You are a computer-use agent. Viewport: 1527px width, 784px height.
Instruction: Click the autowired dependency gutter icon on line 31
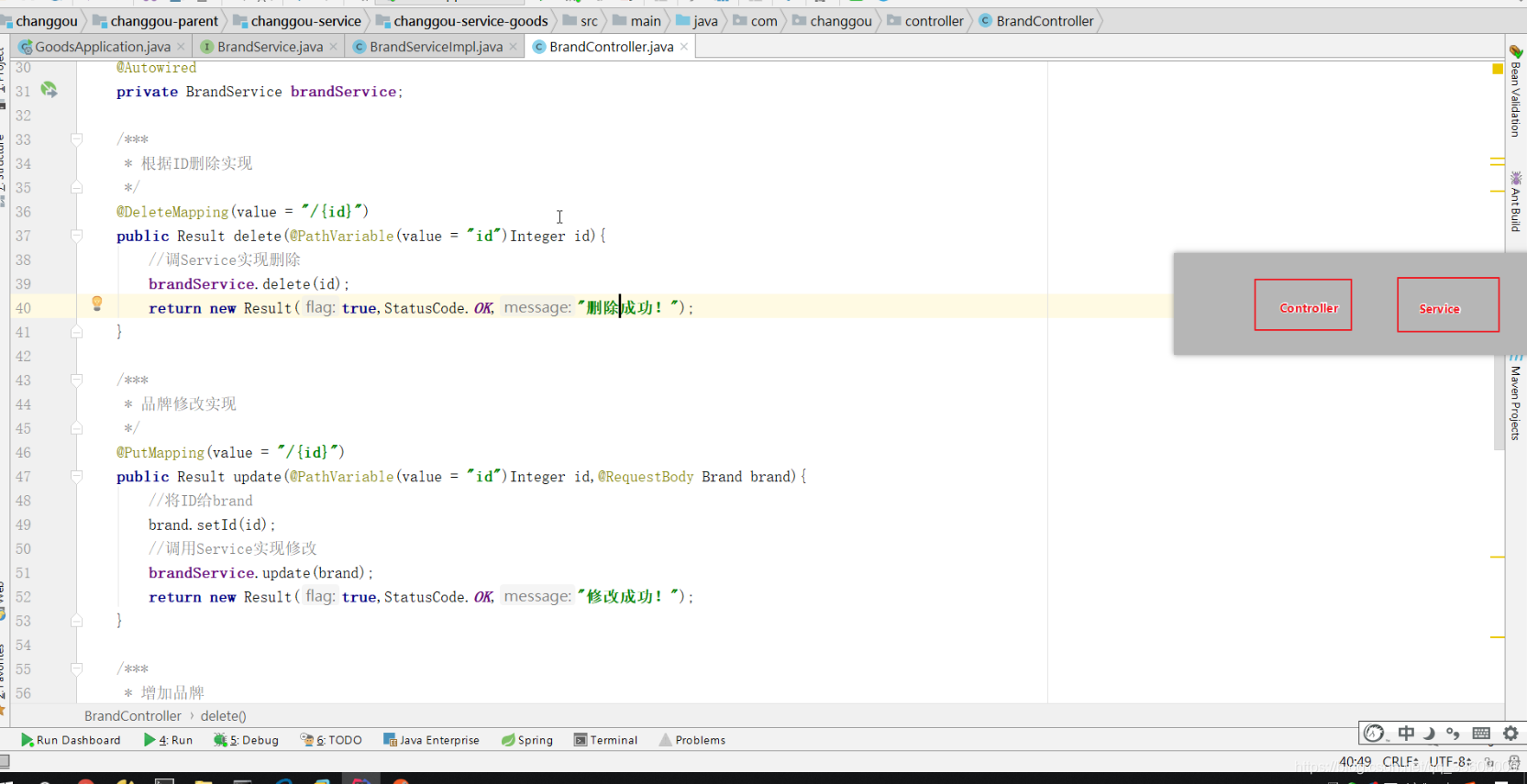[49, 90]
